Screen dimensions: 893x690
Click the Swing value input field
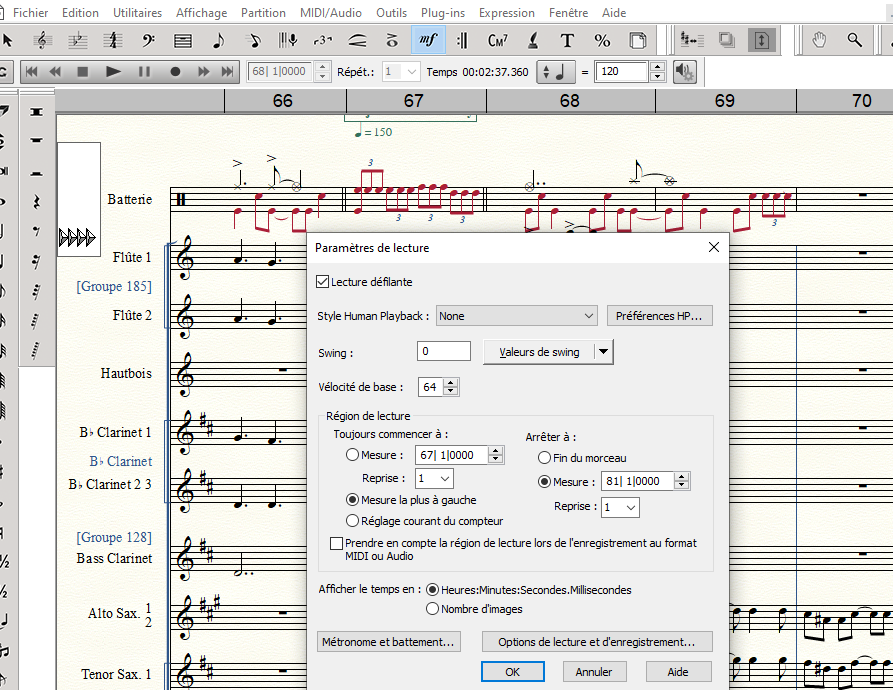click(x=443, y=352)
